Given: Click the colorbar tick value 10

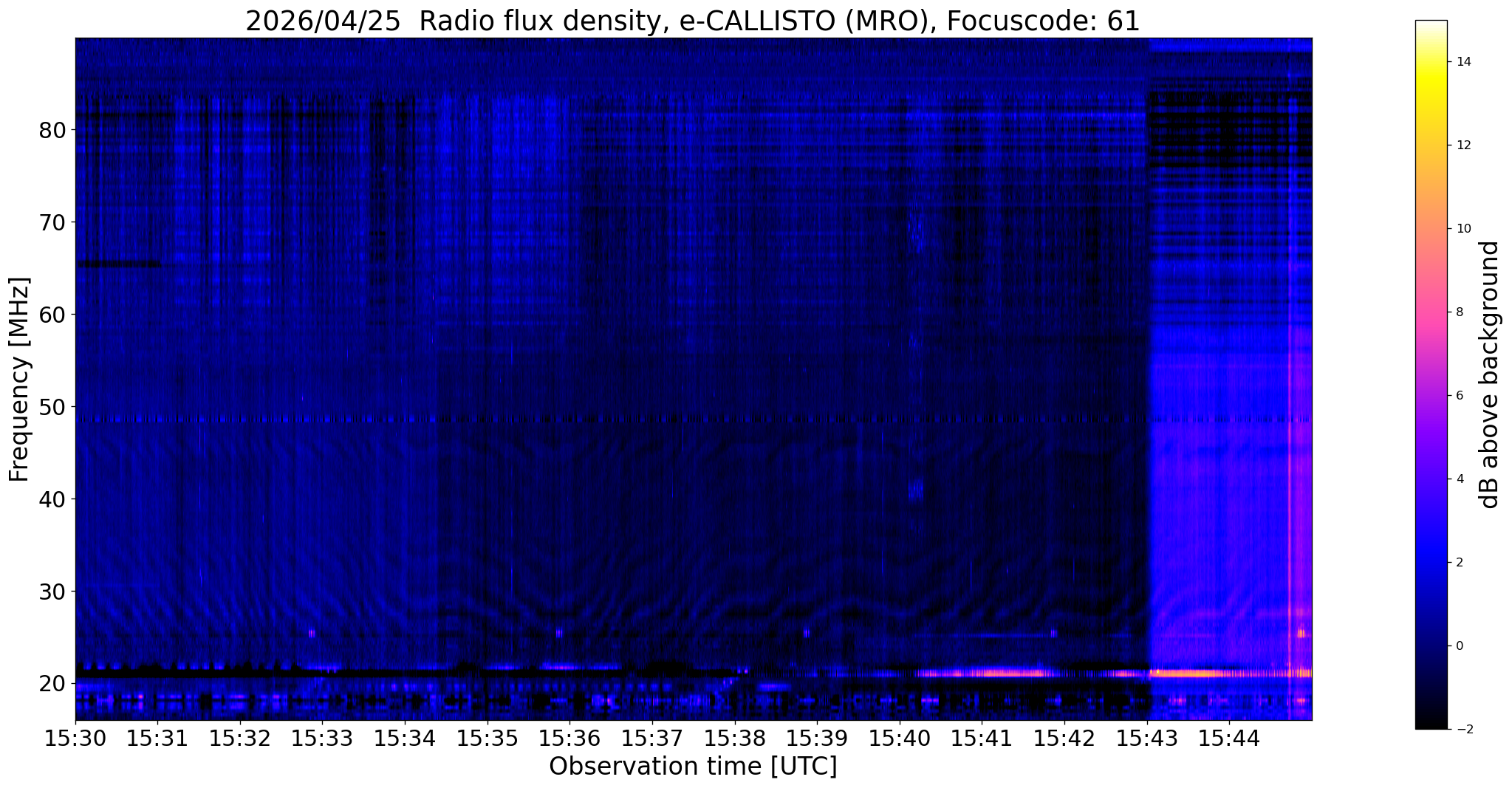Looking at the screenshot, I should [1463, 228].
